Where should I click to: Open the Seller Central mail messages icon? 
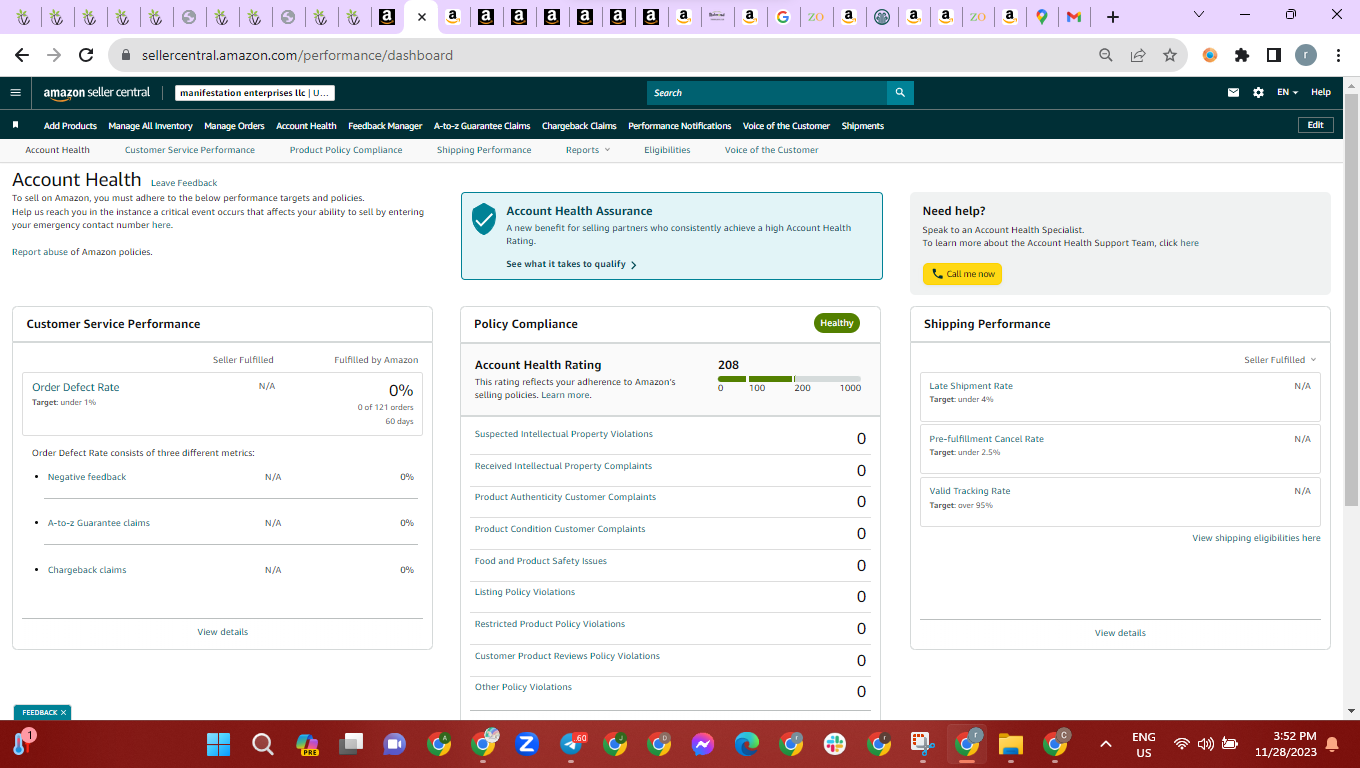click(1233, 93)
